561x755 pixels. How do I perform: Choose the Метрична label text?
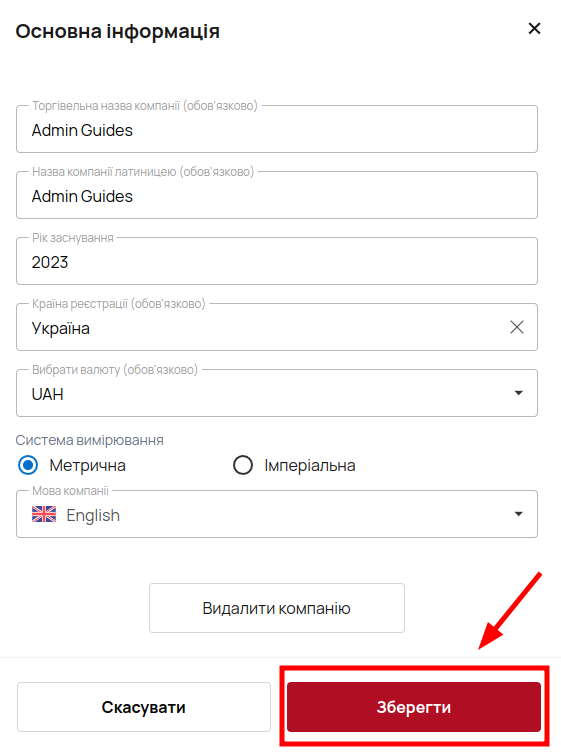point(88,466)
